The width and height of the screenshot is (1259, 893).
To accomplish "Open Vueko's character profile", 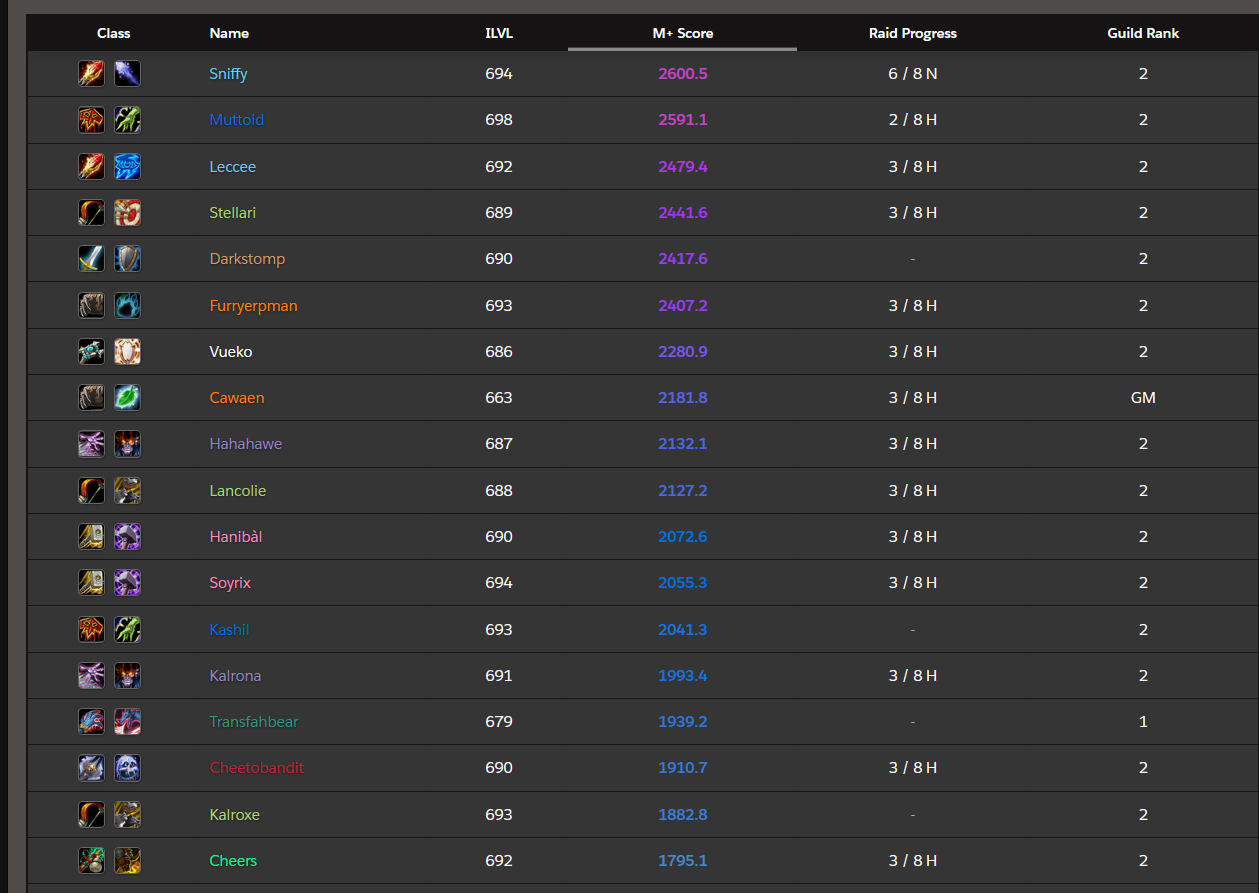I will 231,351.
